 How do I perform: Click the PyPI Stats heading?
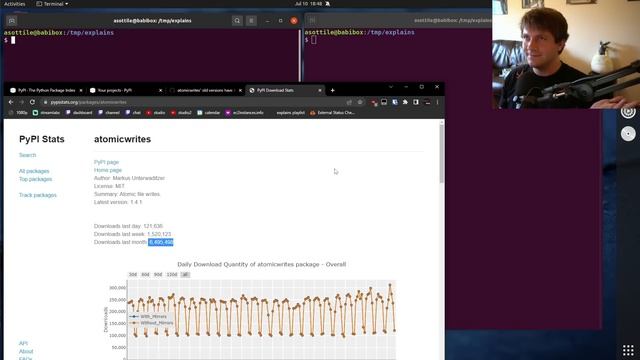(42, 139)
